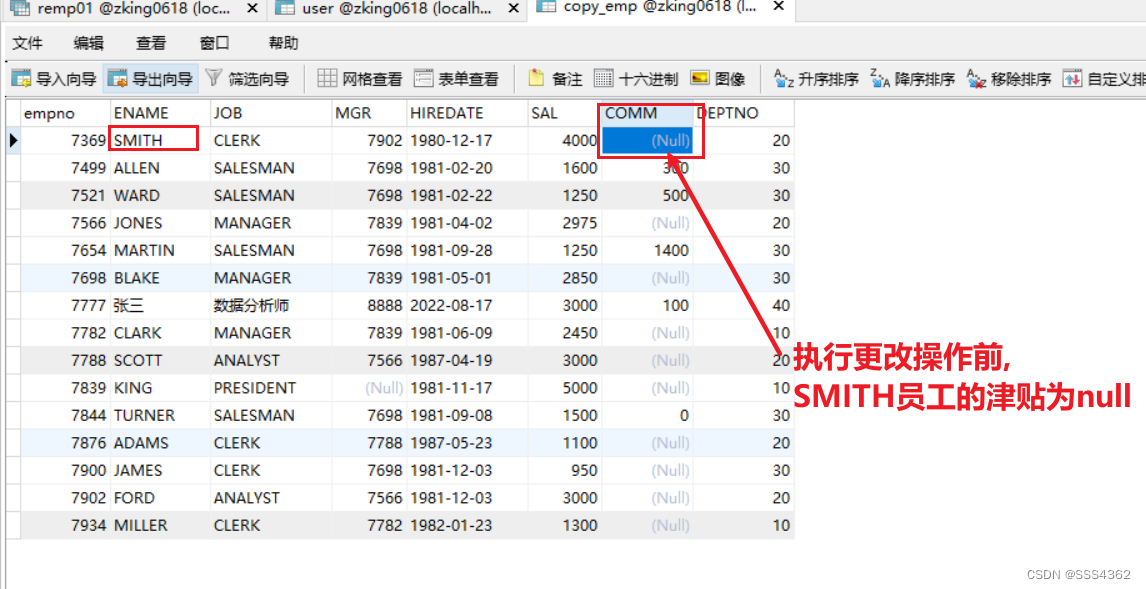Select the MARTIN name cell
The image size is (1146, 589).
pyautogui.click(x=160, y=250)
